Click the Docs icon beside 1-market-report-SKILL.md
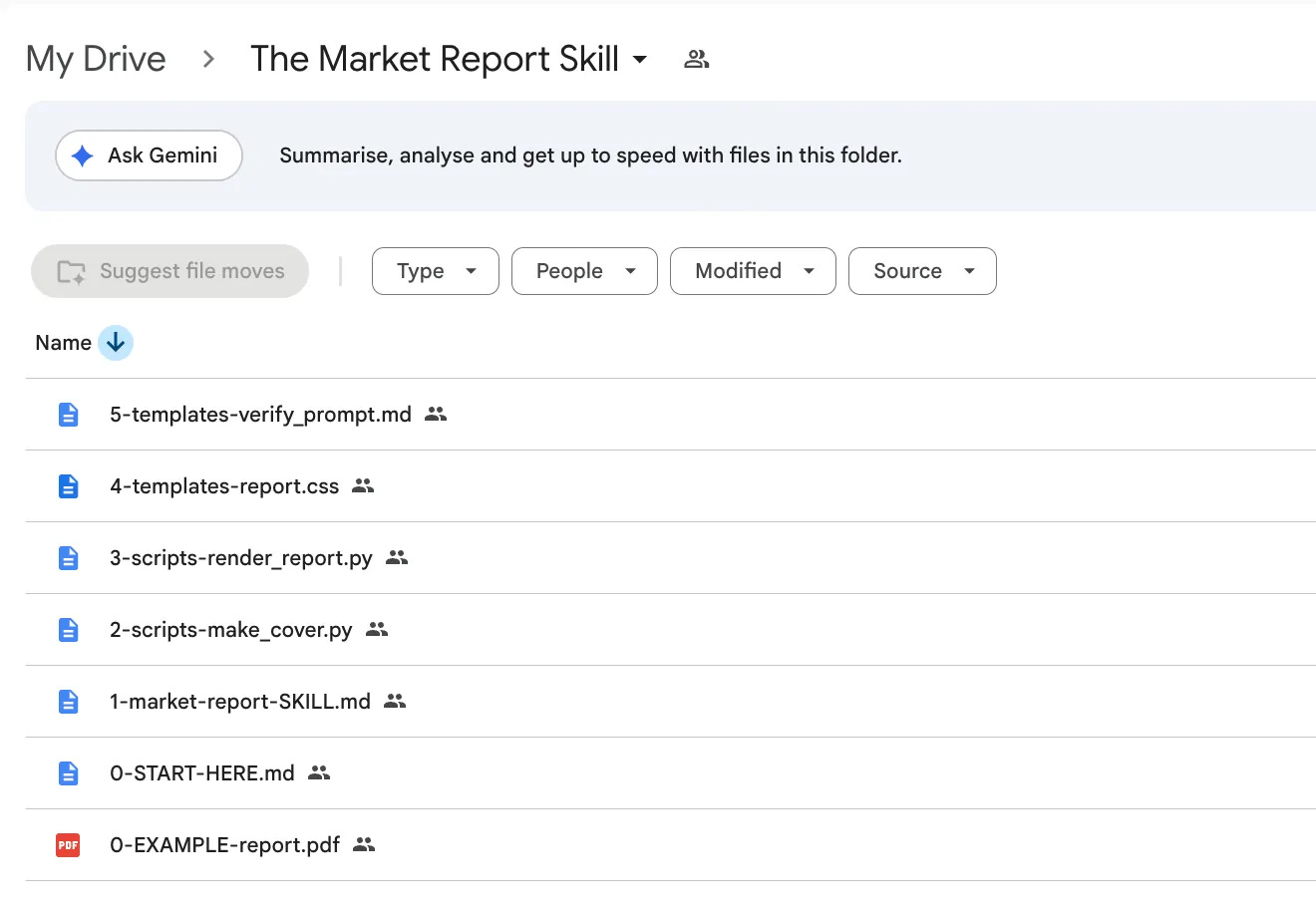The width and height of the screenshot is (1316, 915). pyautogui.click(x=68, y=702)
